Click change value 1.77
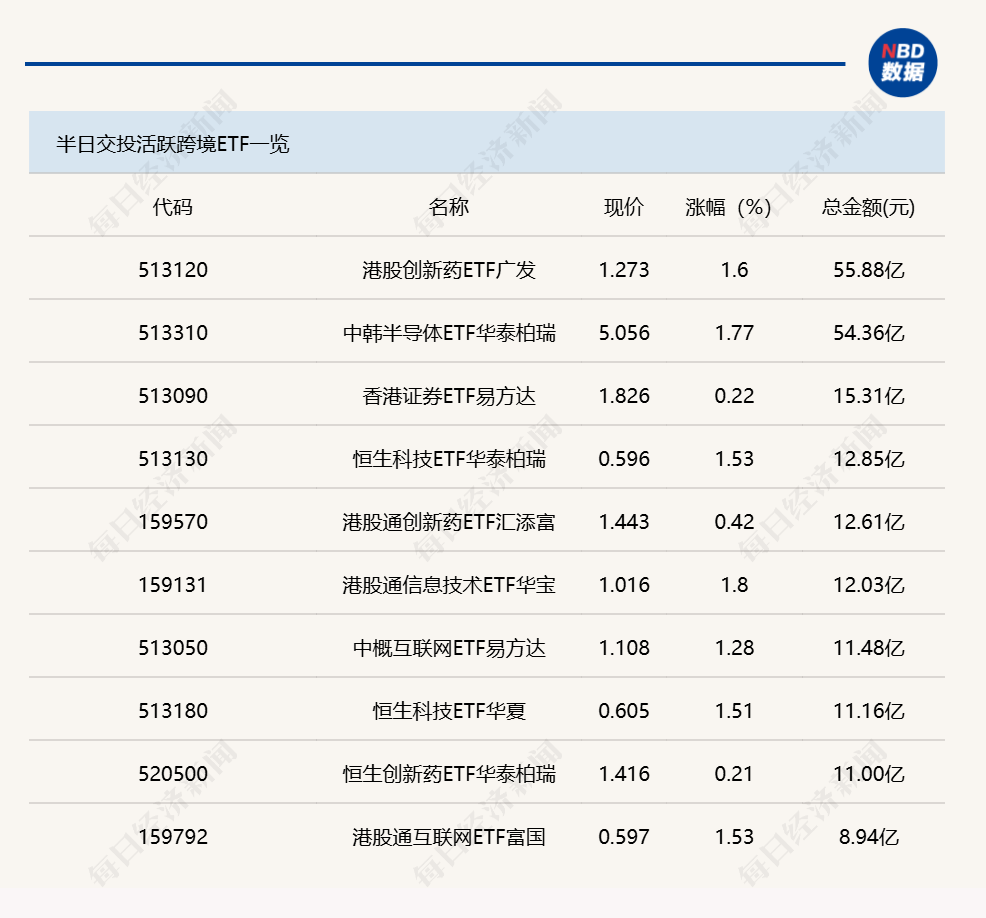 click(734, 333)
